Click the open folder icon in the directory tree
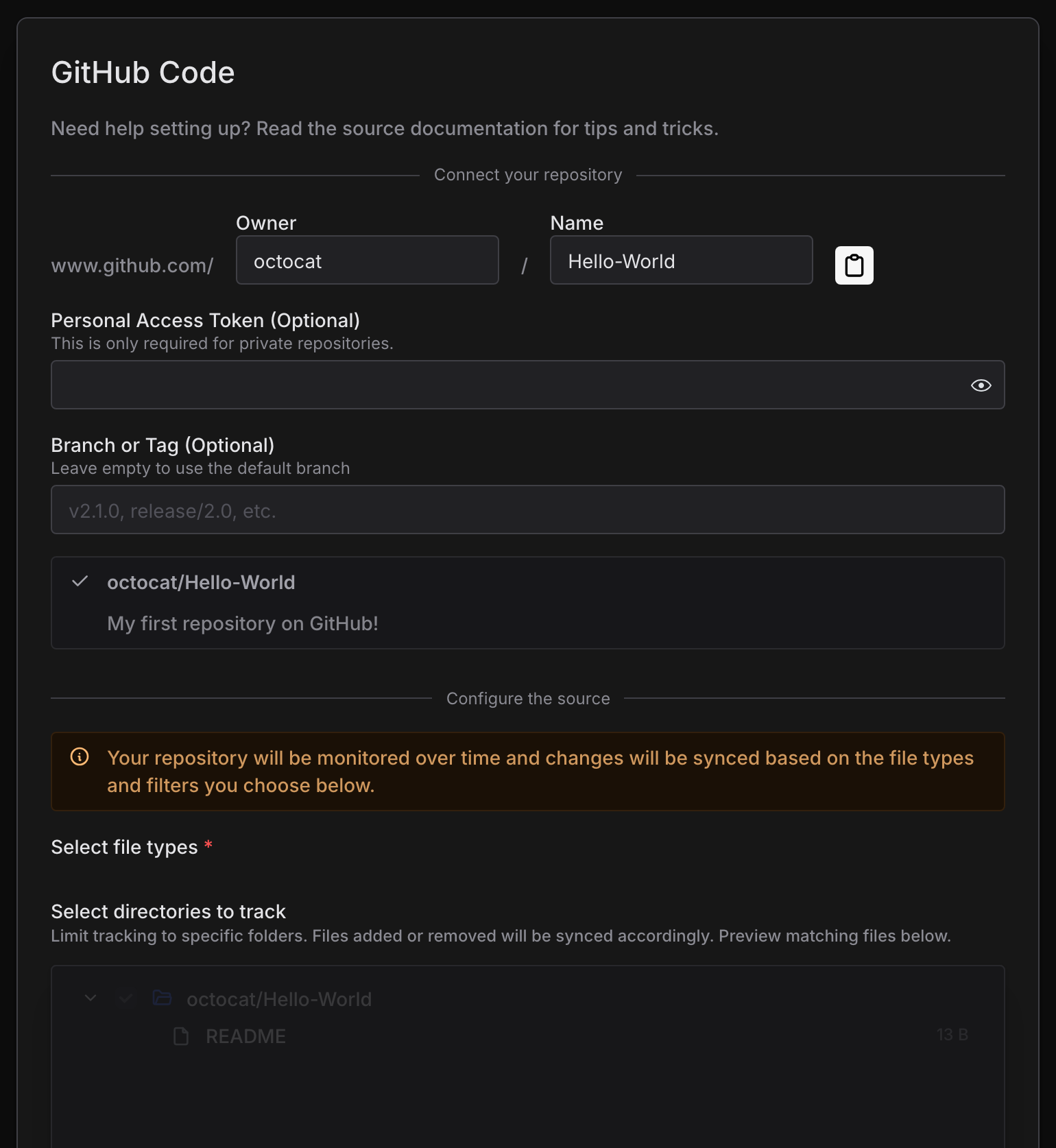This screenshot has height=1148, width=1056. (162, 998)
